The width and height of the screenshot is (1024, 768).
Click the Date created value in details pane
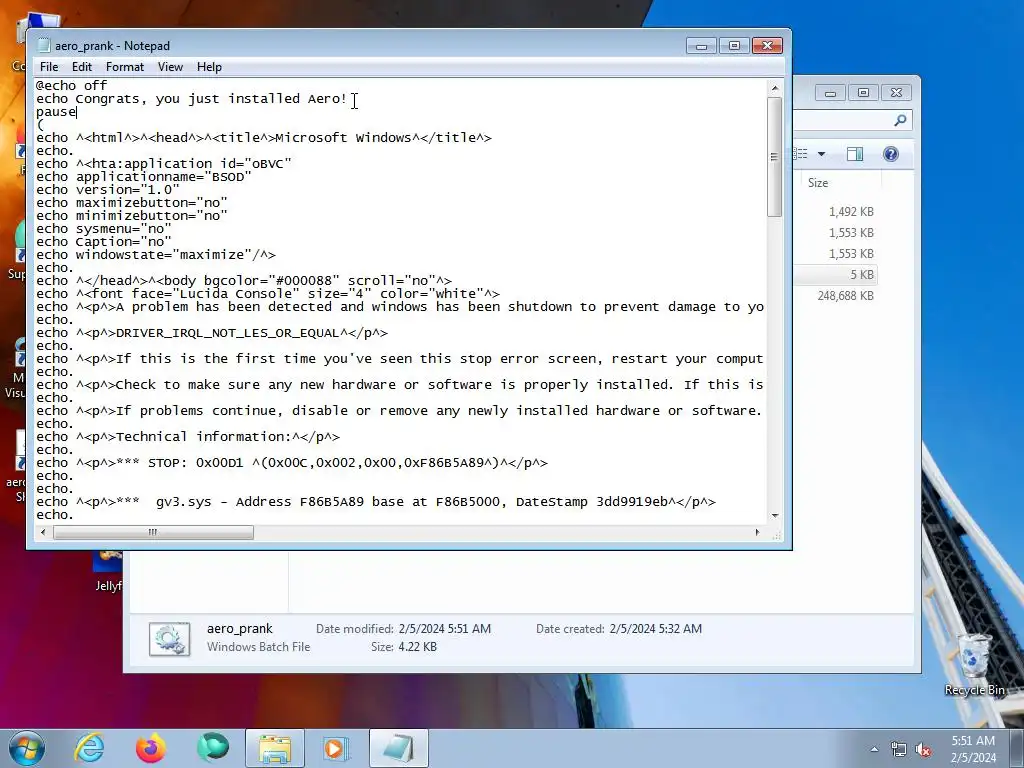[656, 629]
